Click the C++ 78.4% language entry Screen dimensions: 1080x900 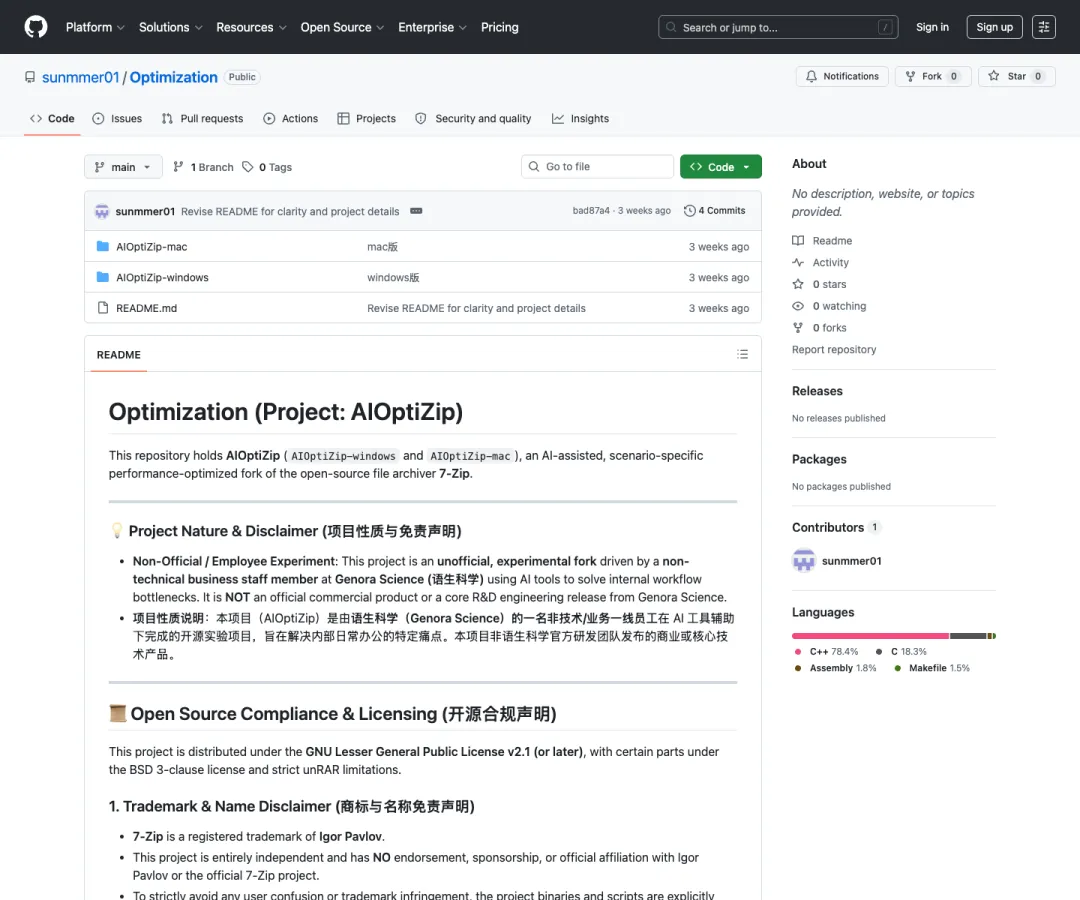pos(826,651)
